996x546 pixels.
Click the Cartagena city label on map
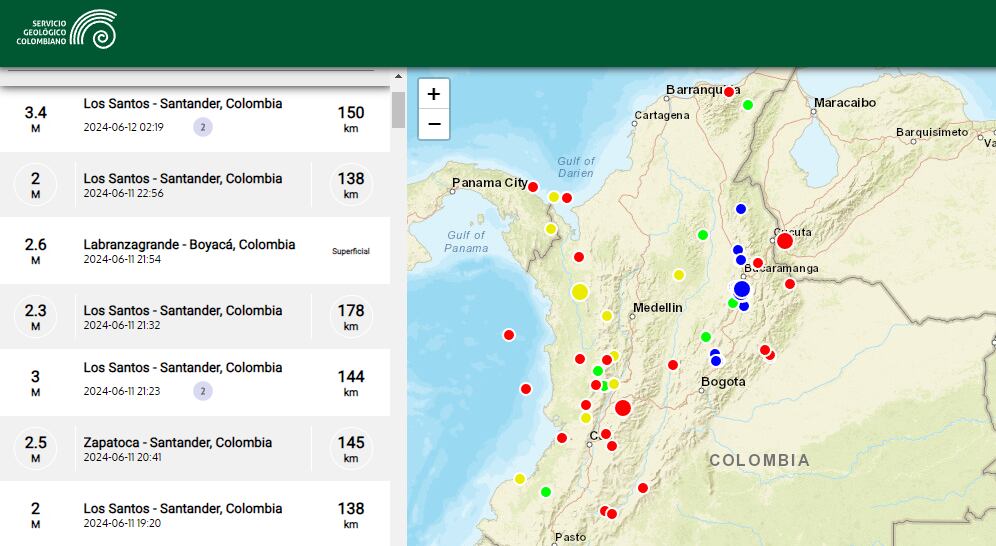(662, 116)
